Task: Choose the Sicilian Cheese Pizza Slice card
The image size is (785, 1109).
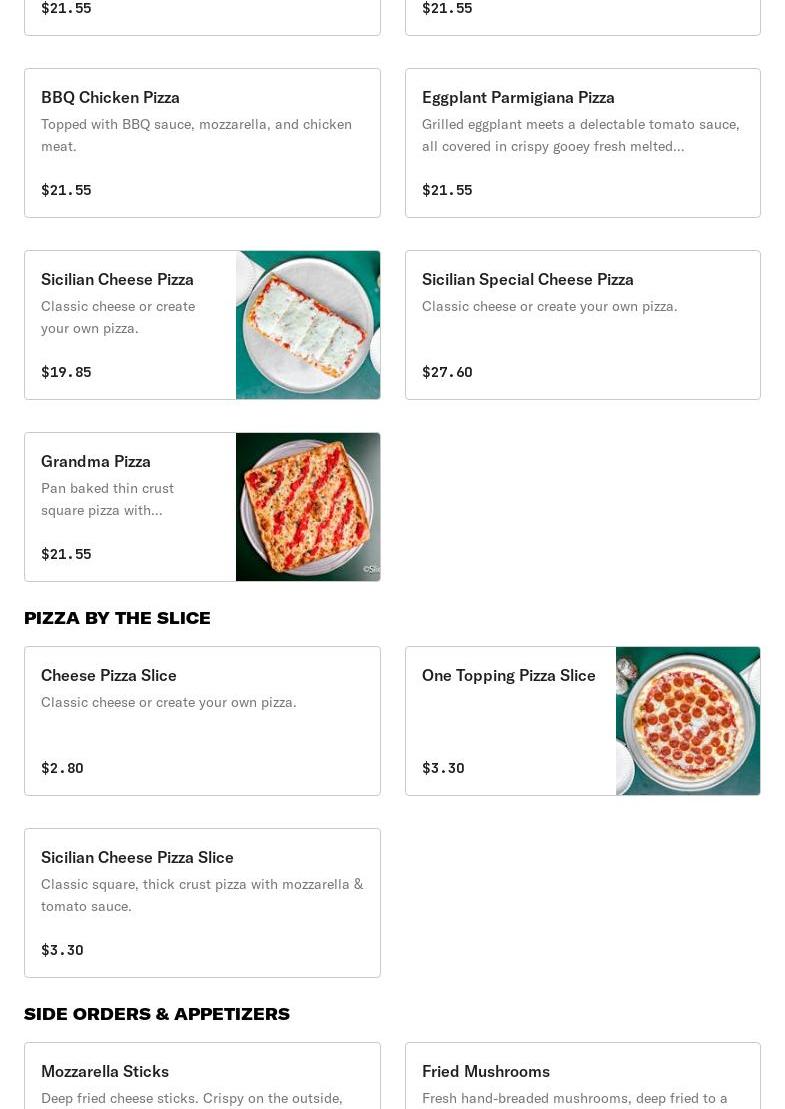Action: 202,902
